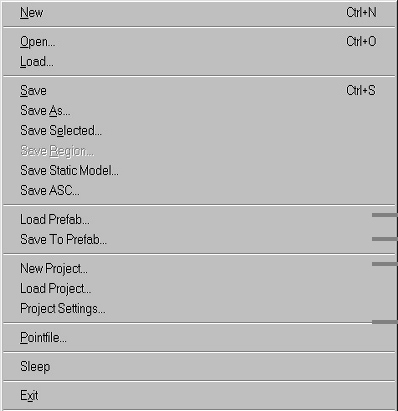
Task: Select the Pointfile... menu item
Action: 199,338
